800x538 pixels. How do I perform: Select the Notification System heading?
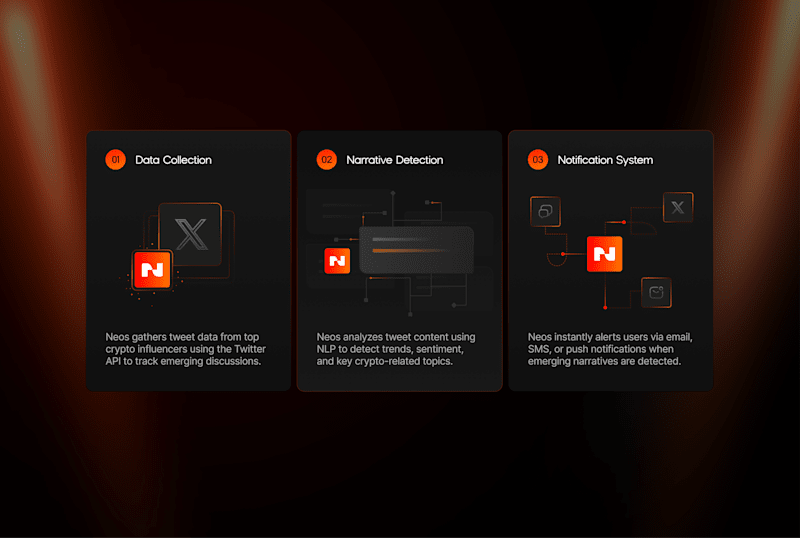coord(605,160)
